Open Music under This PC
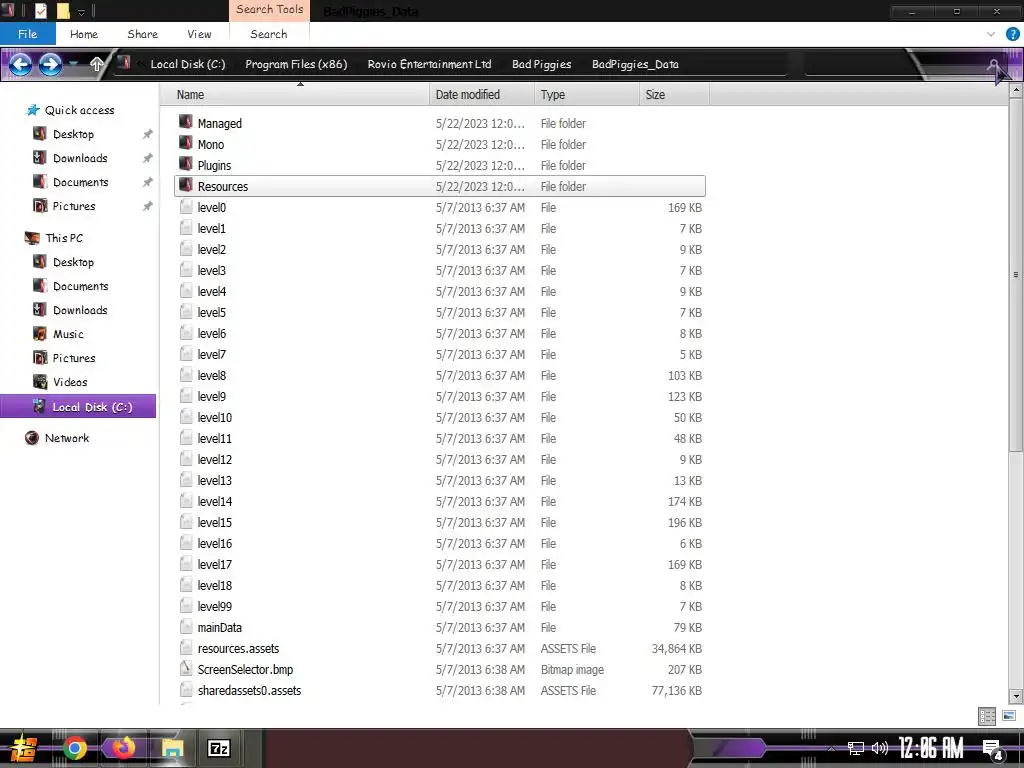 click(68, 334)
